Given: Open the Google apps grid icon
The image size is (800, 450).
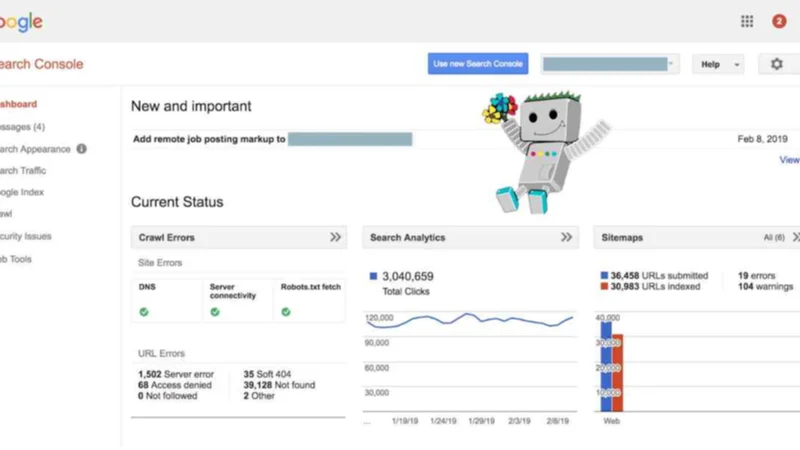Looking at the screenshot, I should click(x=747, y=21).
